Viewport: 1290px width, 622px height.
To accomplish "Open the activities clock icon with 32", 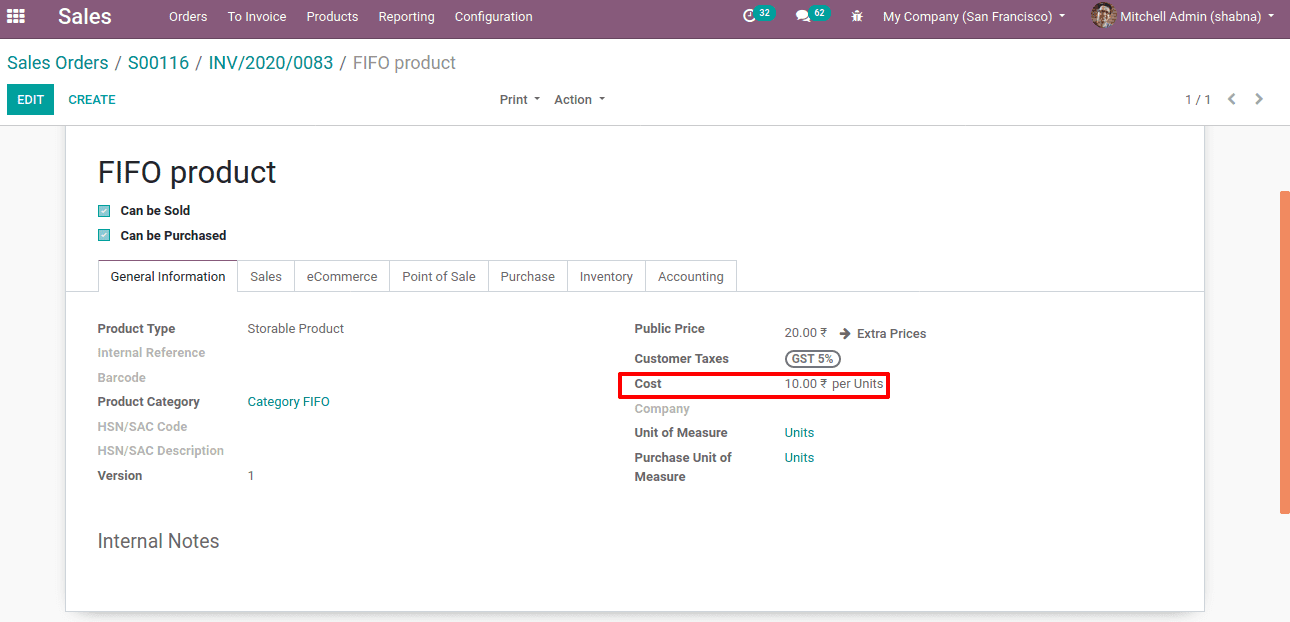I will coord(750,16).
